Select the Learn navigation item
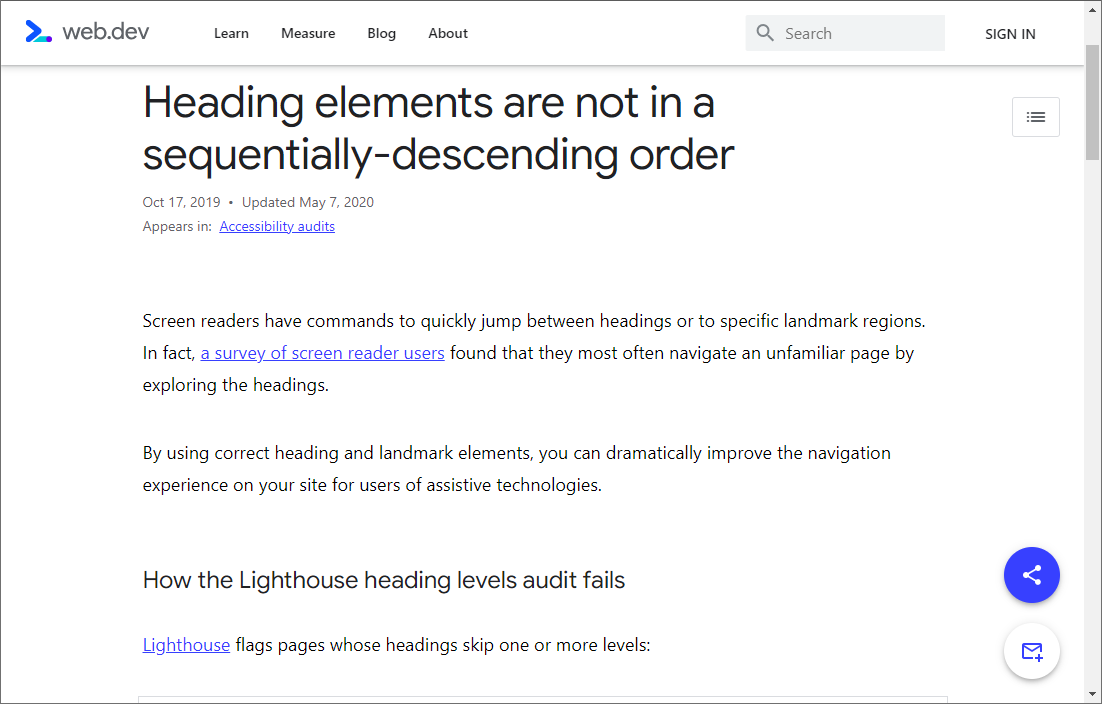The image size is (1102, 704). click(x=231, y=33)
